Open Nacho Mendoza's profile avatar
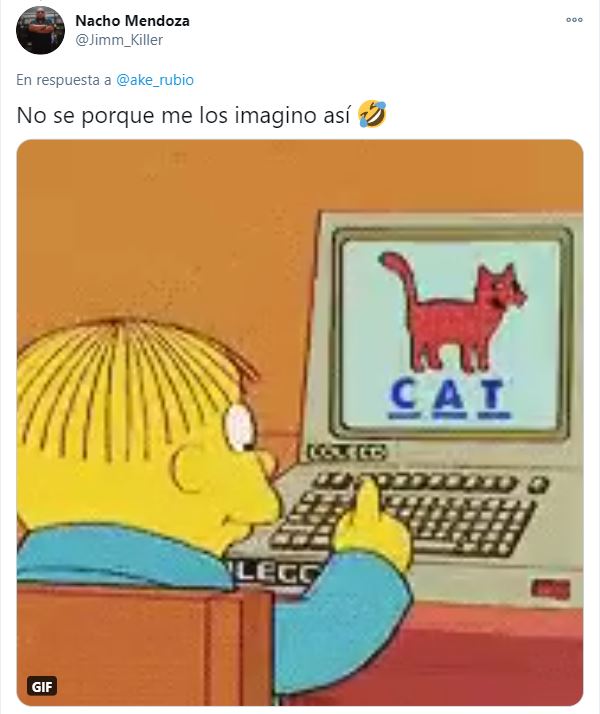Viewport: 600px width, 714px height. 40,30
